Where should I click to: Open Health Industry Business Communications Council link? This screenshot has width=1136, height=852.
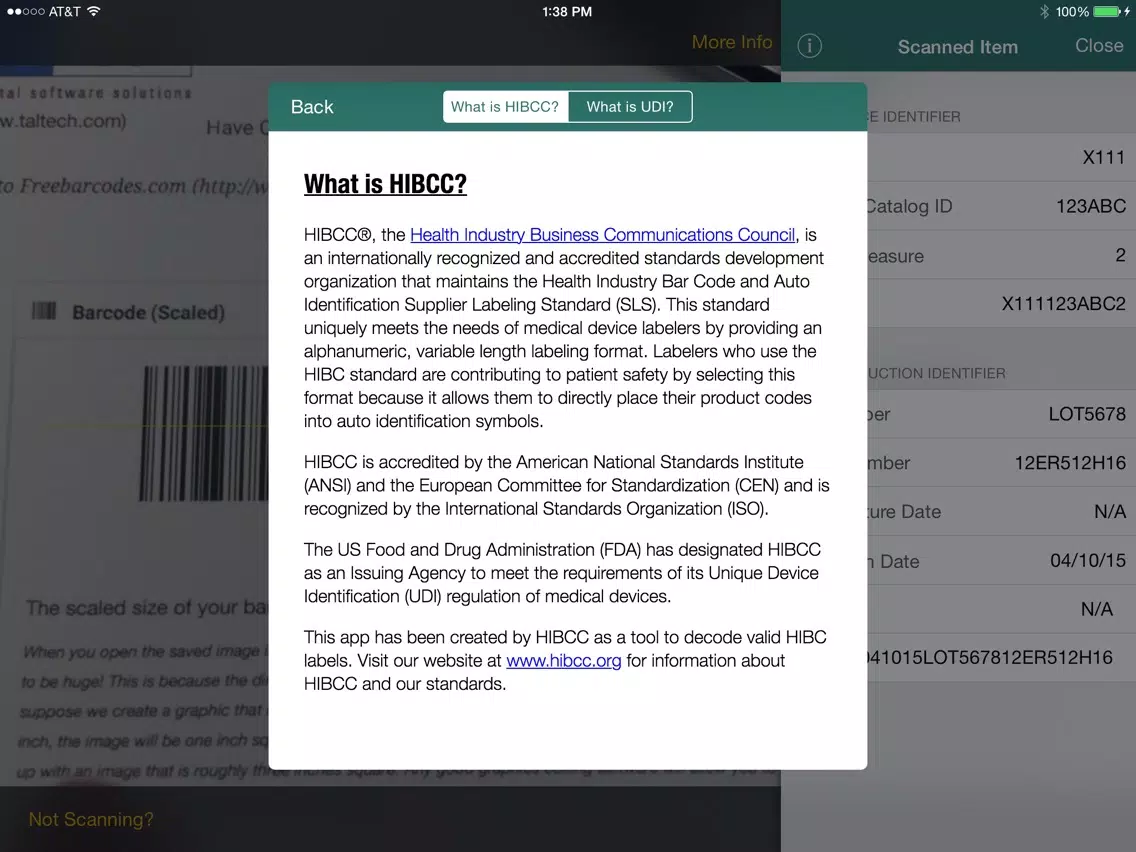pyautogui.click(x=602, y=235)
